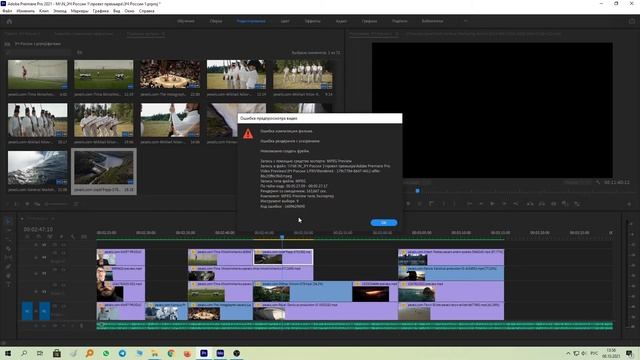Select the Slip tool

[9, 258]
